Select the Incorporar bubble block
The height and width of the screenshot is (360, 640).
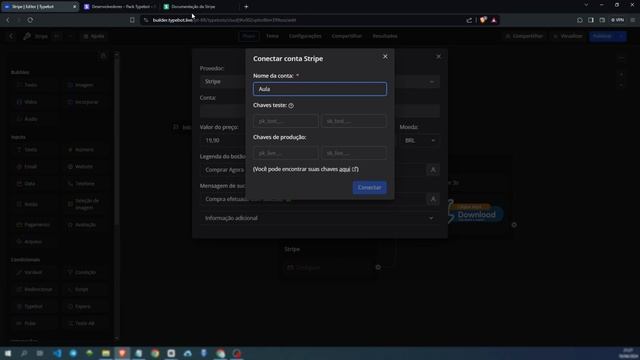coord(84,102)
